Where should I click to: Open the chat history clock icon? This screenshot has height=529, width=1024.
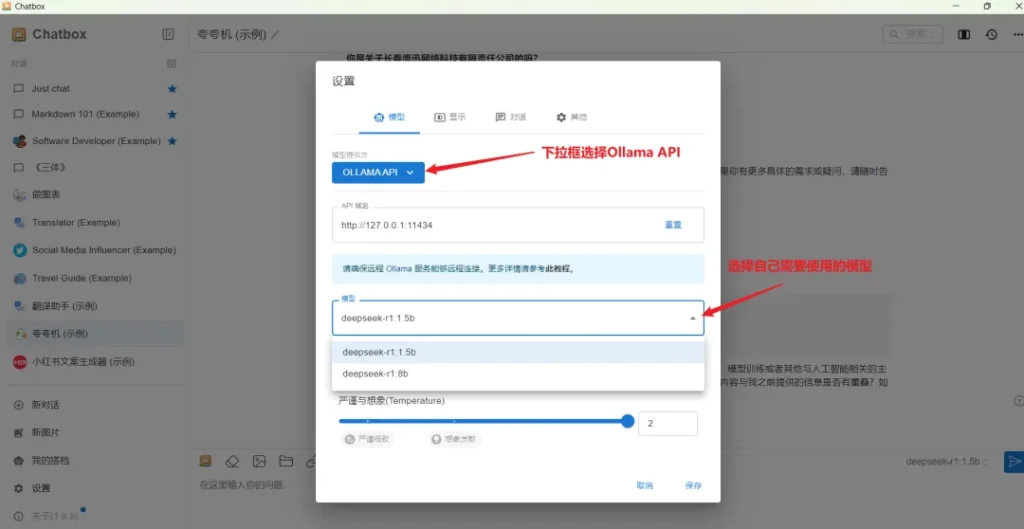pyautogui.click(x=991, y=34)
